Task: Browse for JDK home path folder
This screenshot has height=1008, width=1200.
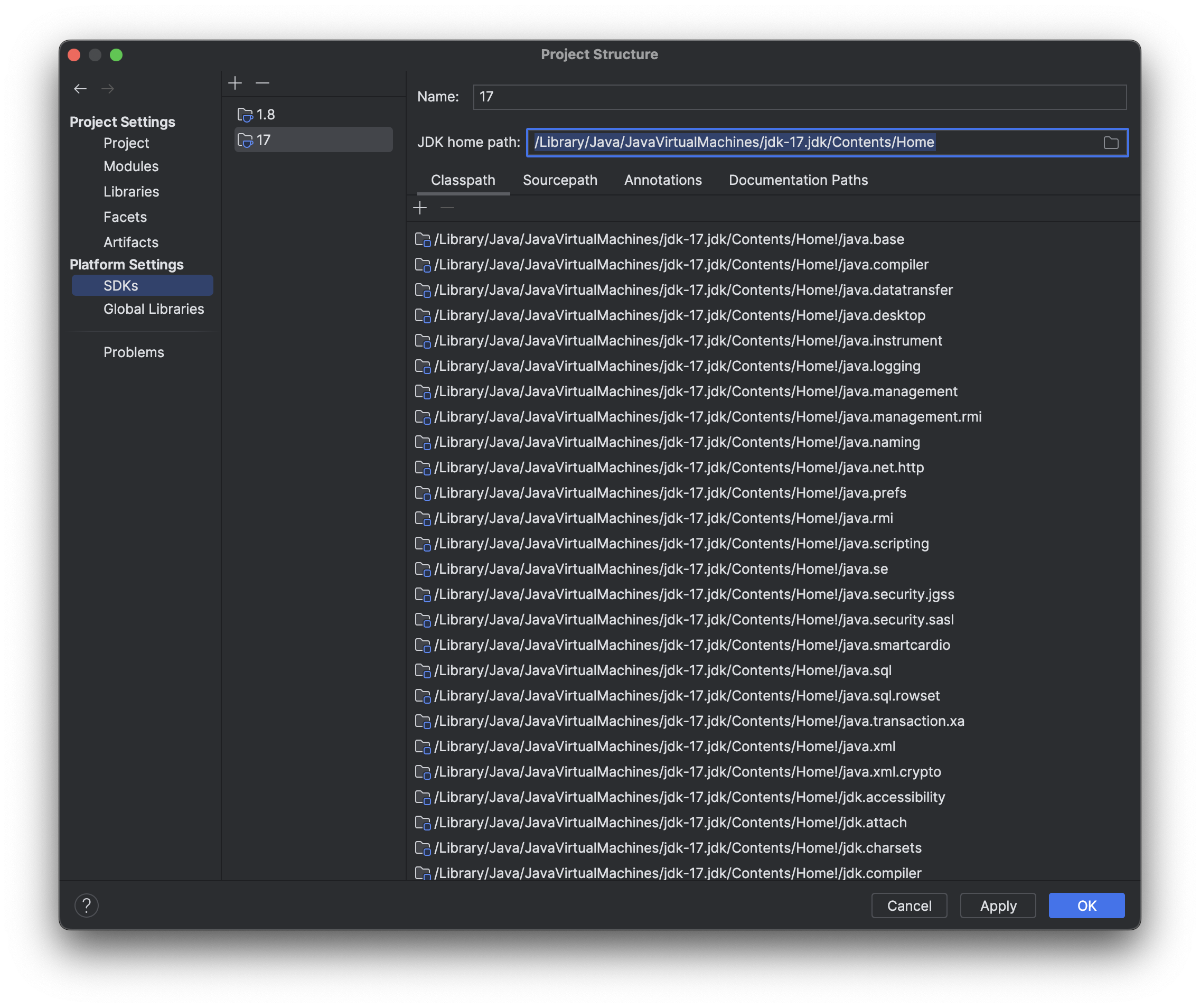Action: click(1110, 143)
